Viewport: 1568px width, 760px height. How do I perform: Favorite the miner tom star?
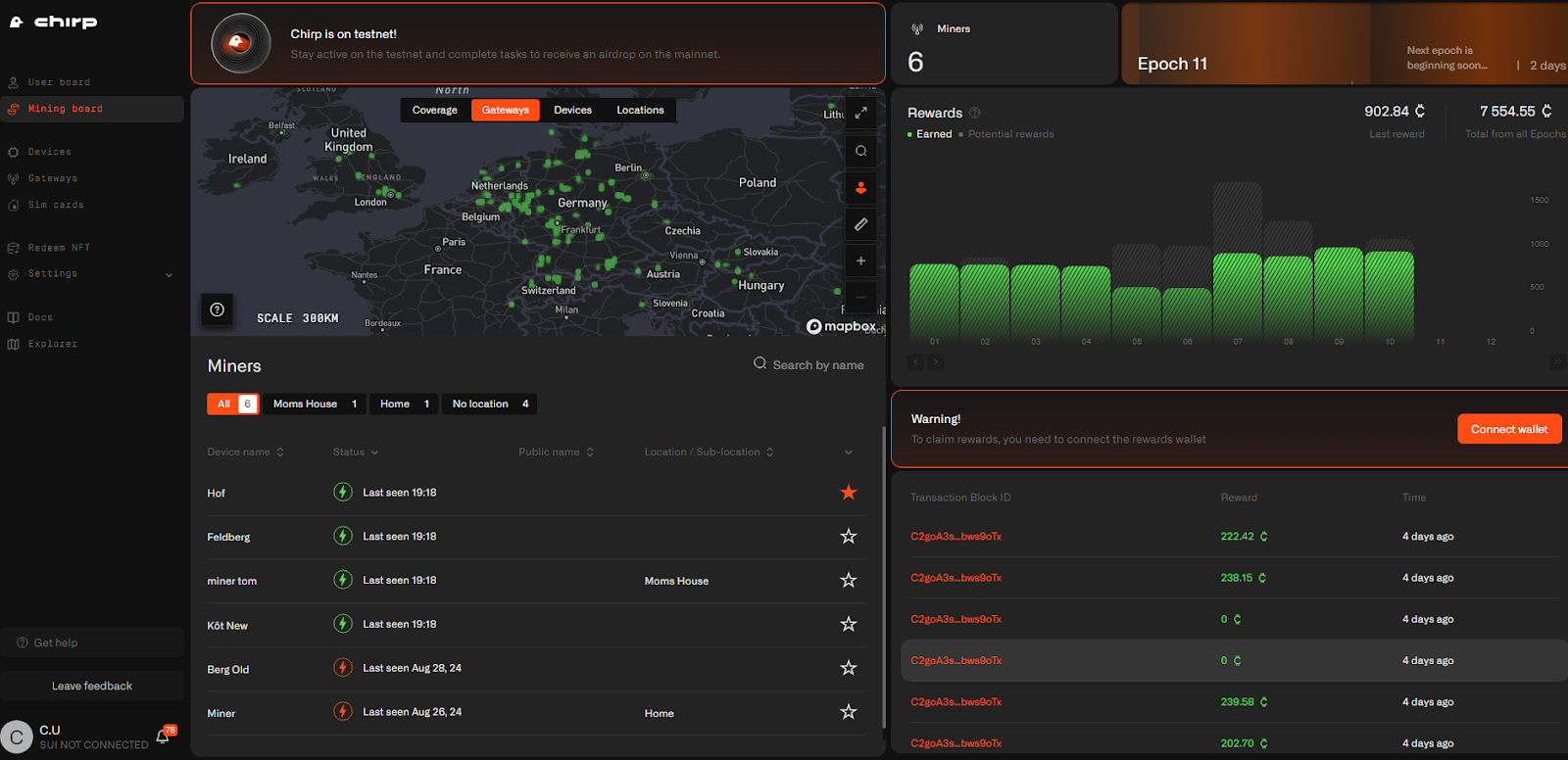pos(849,580)
